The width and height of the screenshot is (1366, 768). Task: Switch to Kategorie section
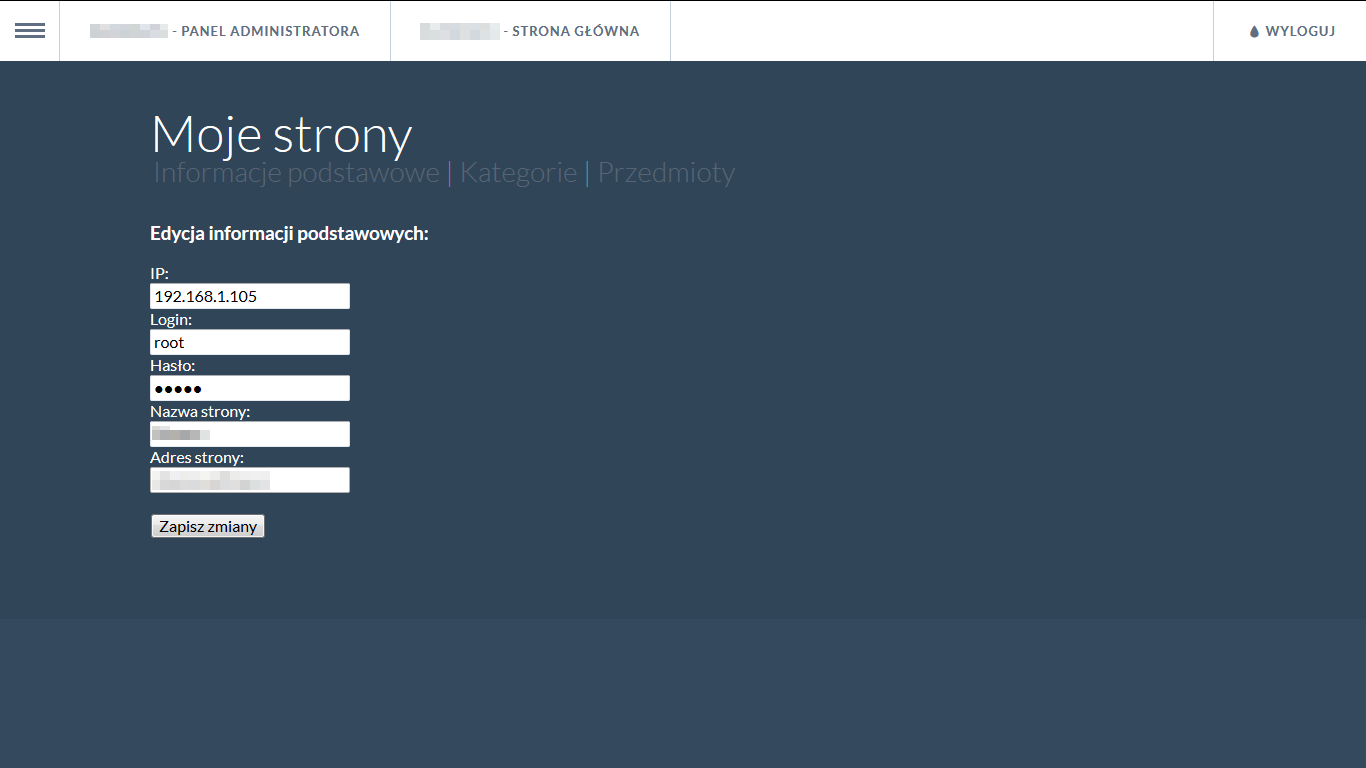pos(518,173)
